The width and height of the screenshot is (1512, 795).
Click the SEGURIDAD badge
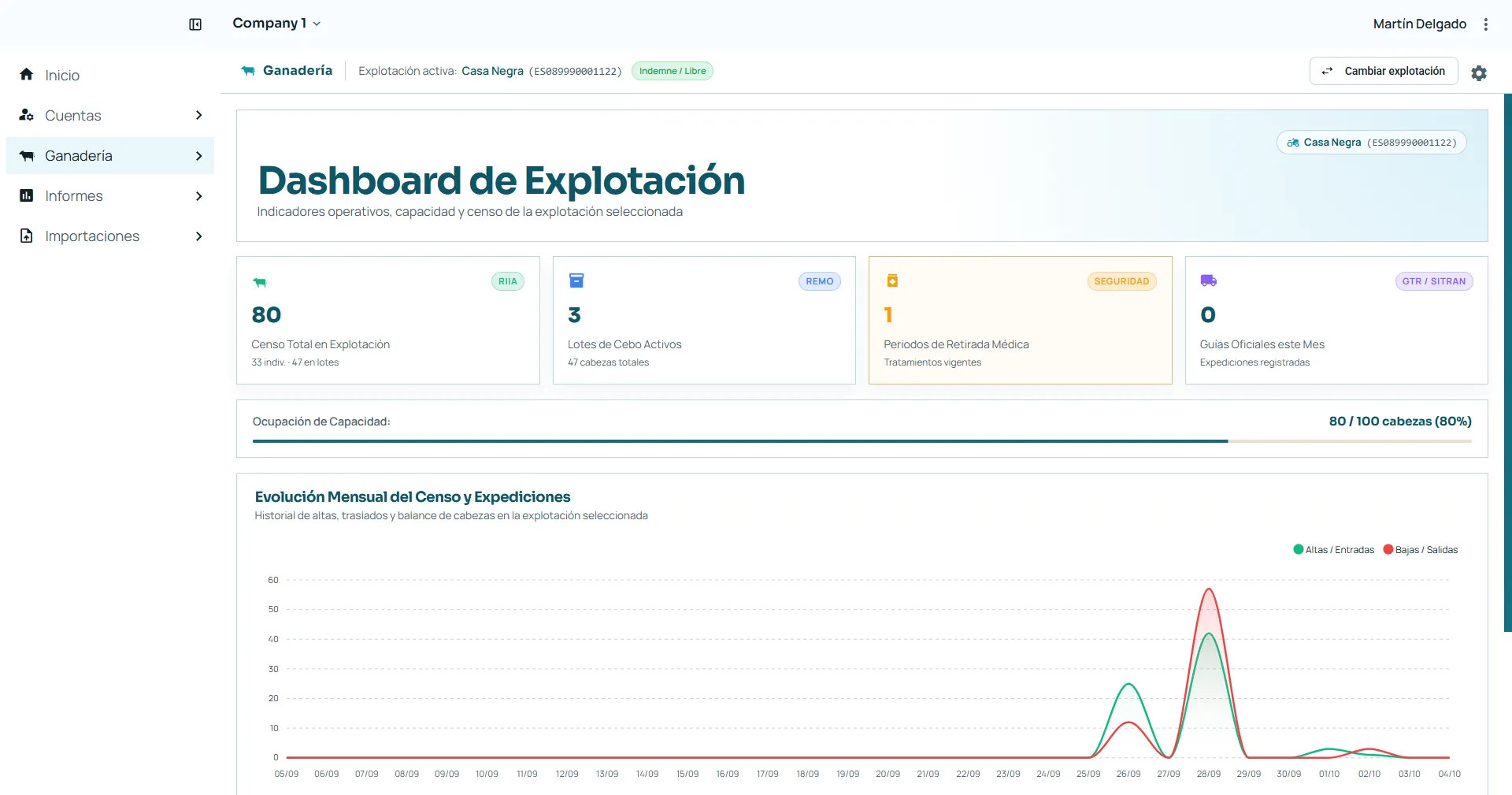pyautogui.click(x=1121, y=281)
